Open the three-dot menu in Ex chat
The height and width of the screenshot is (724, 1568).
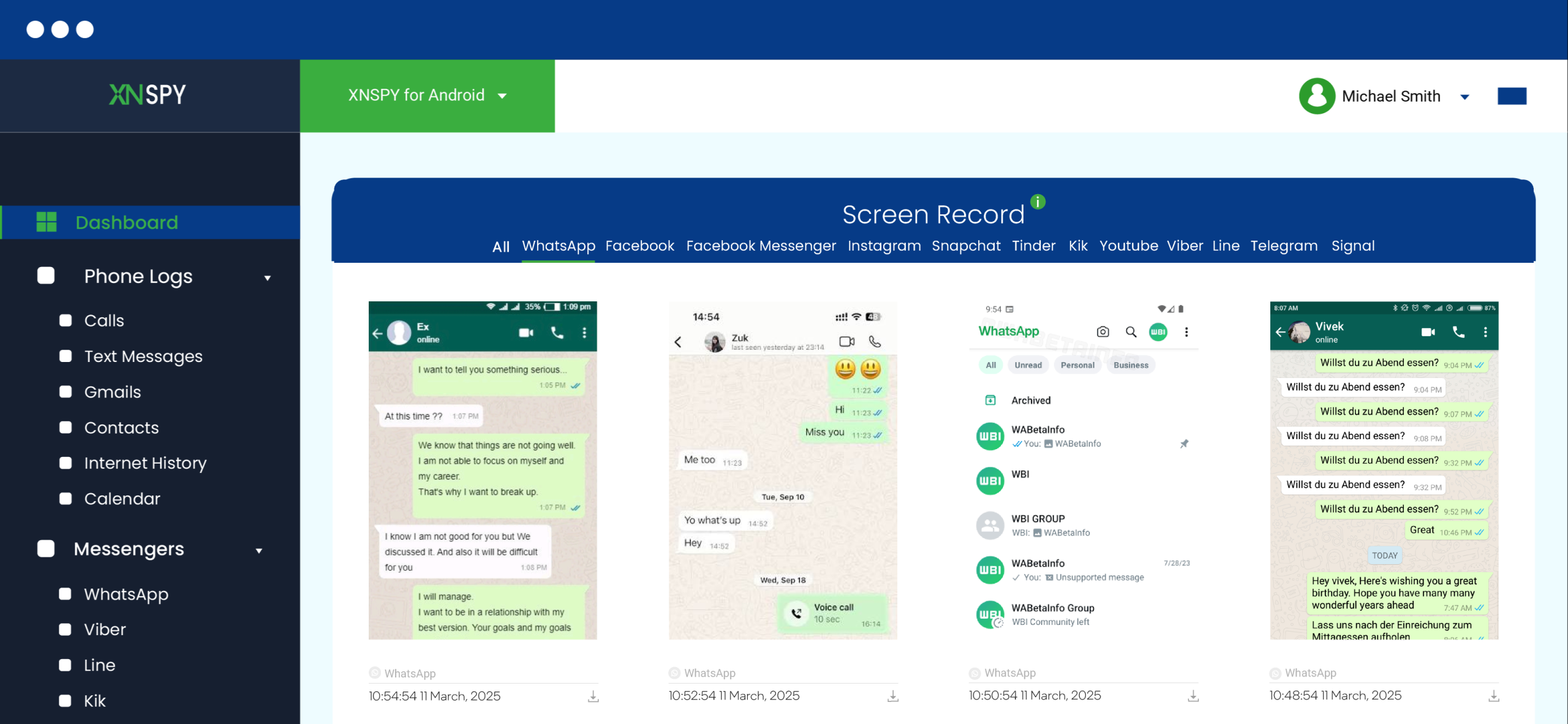(x=584, y=333)
